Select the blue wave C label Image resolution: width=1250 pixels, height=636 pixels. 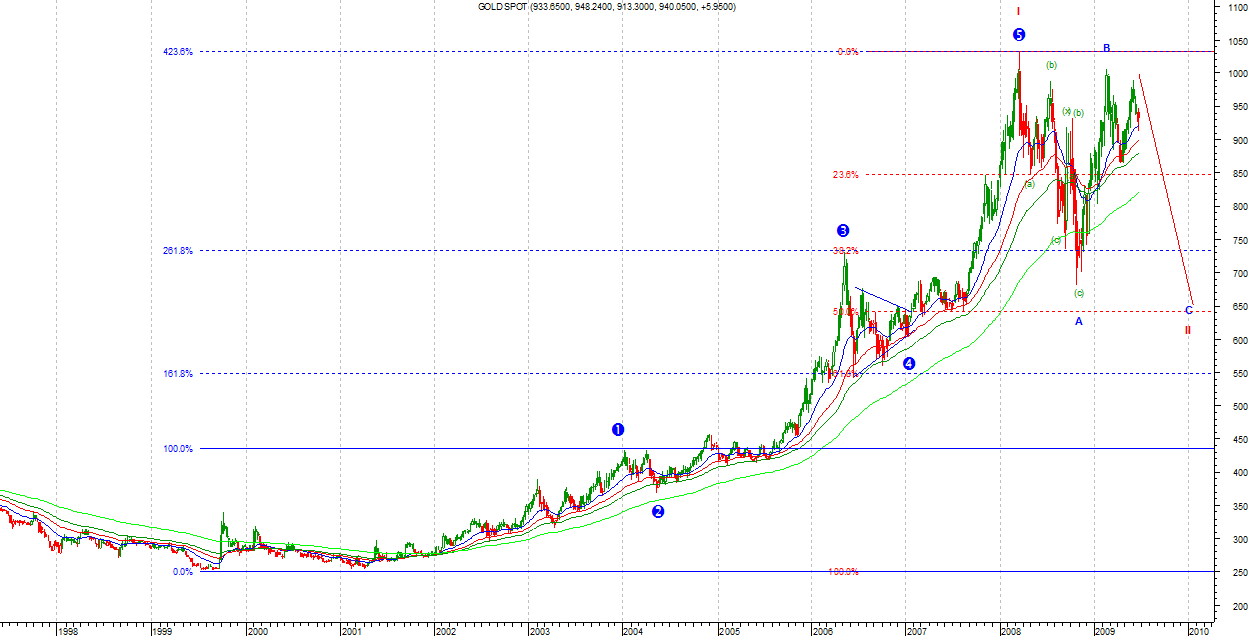coord(1188,310)
